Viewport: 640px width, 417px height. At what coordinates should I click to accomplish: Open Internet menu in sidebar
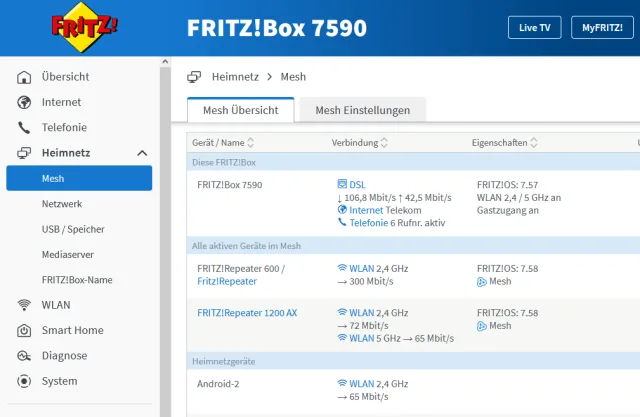pos(61,102)
